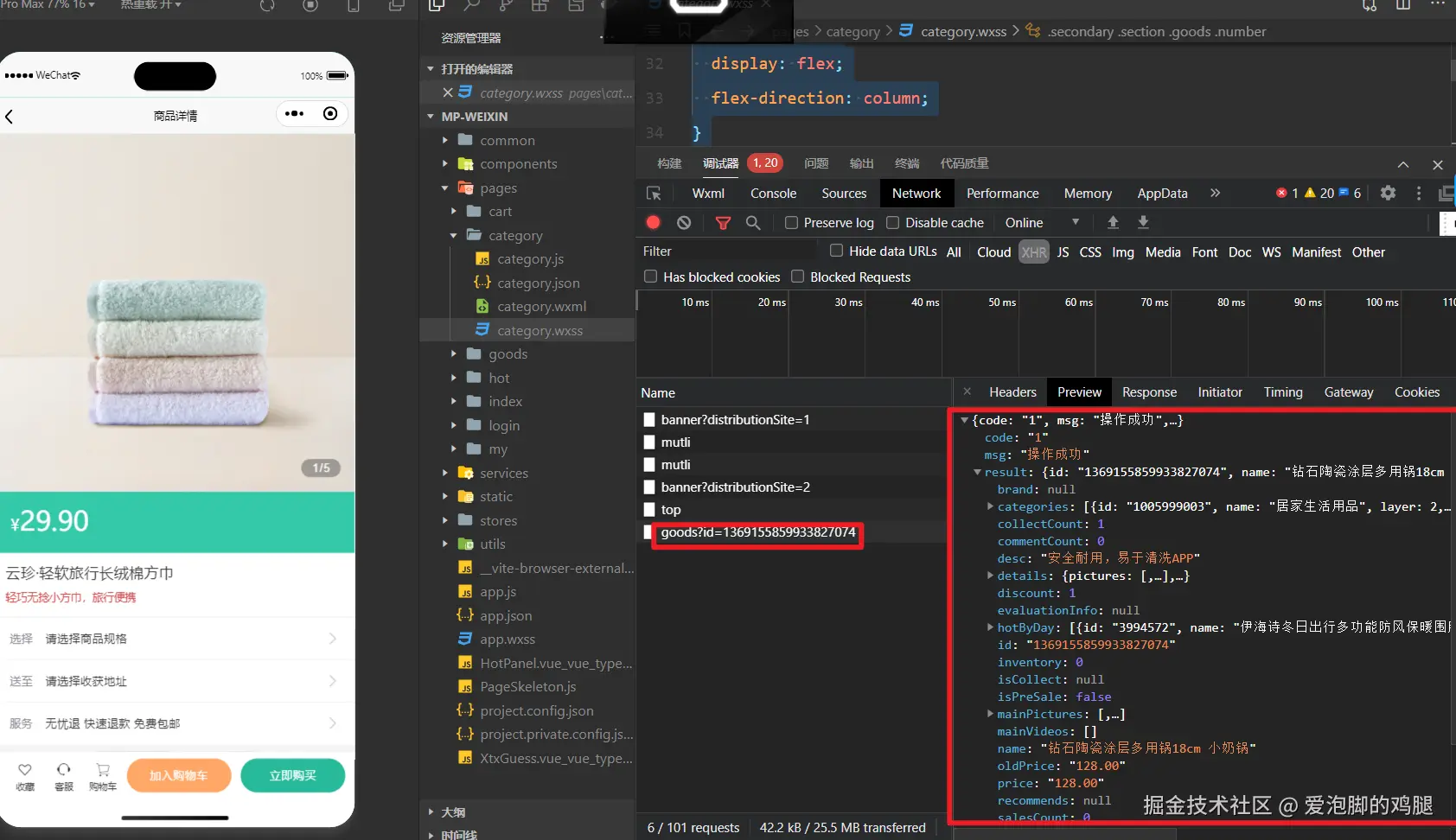Click the capsule close circle button

330,114
